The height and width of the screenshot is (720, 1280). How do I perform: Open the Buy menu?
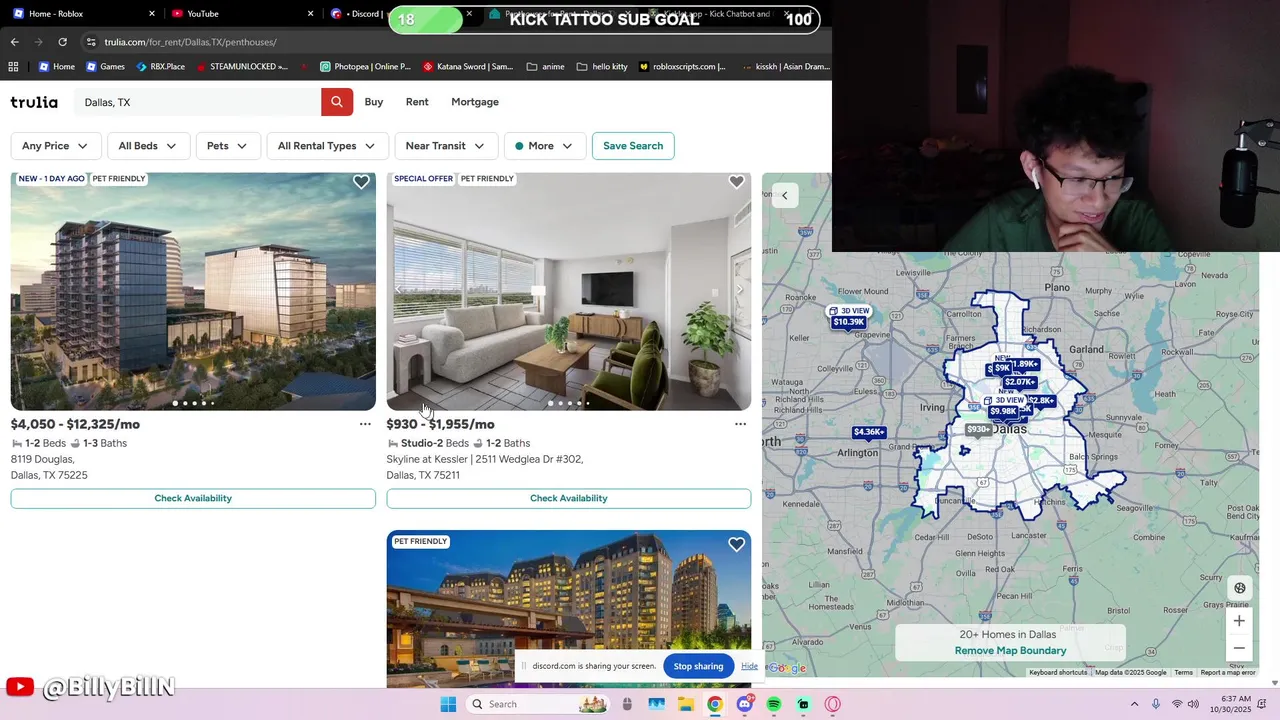click(x=374, y=102)
